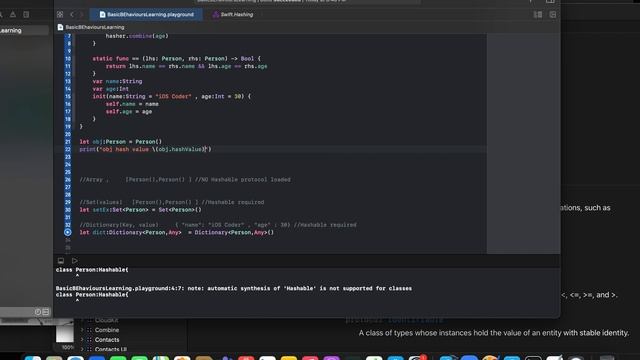Image resolution: width=640 pixels, height=360 pixels.
Task: Open the issue navigator warning icon
Action: pos(13,14)
